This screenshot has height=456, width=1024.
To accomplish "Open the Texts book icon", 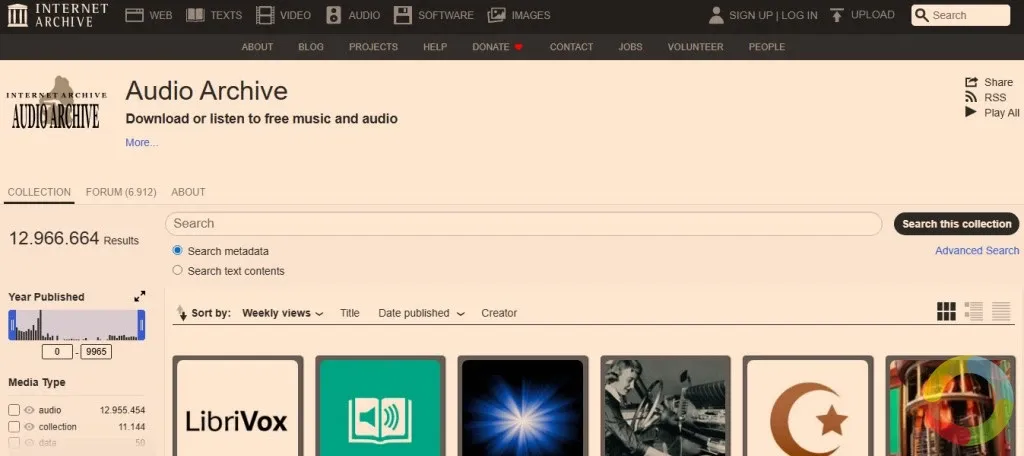I will 195,15.
